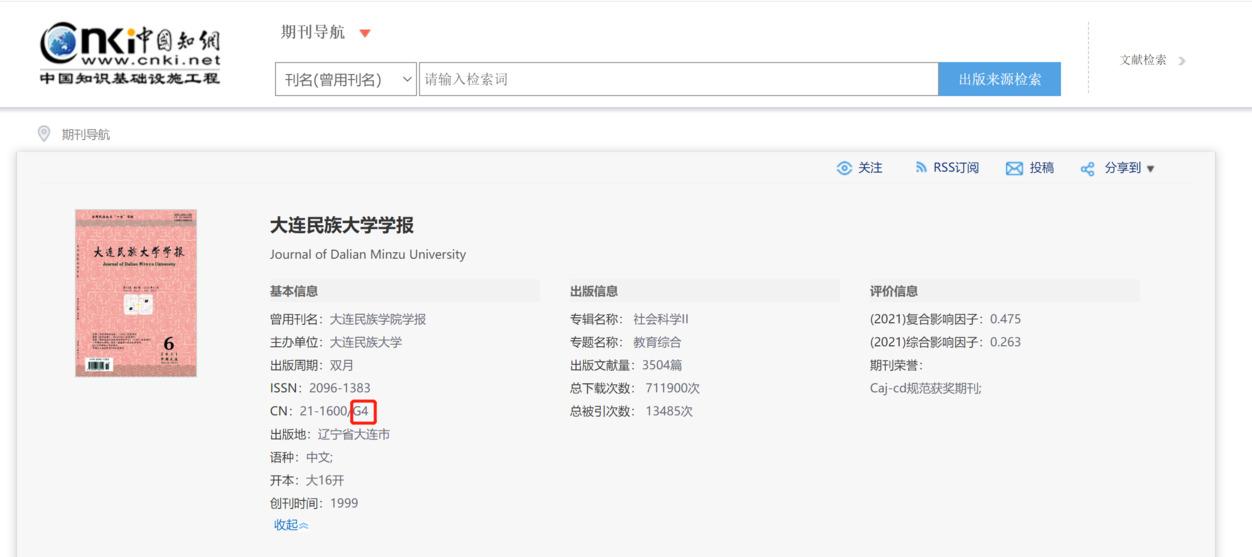The image size is (1252, 557).
Task: Click 专辑名称 value 社会科学II
Action: click(661, 319)
